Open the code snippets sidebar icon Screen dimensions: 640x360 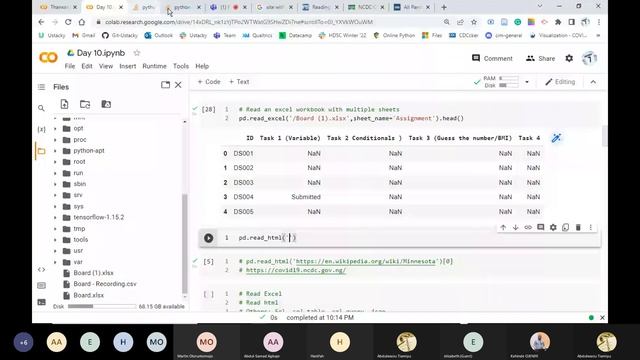[41, 269]
